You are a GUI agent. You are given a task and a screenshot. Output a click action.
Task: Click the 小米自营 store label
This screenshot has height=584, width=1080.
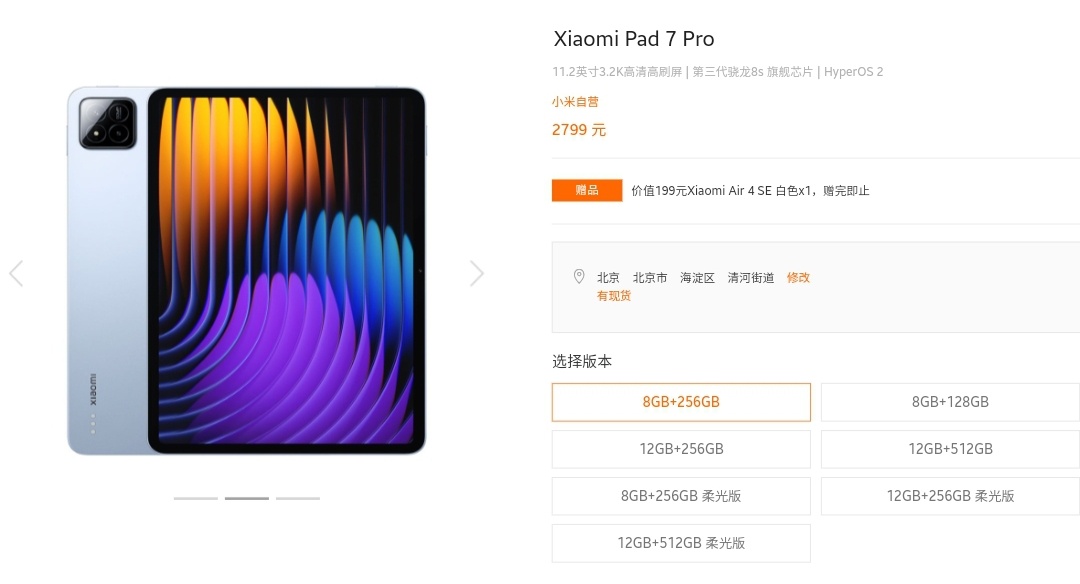pos(575,102)
